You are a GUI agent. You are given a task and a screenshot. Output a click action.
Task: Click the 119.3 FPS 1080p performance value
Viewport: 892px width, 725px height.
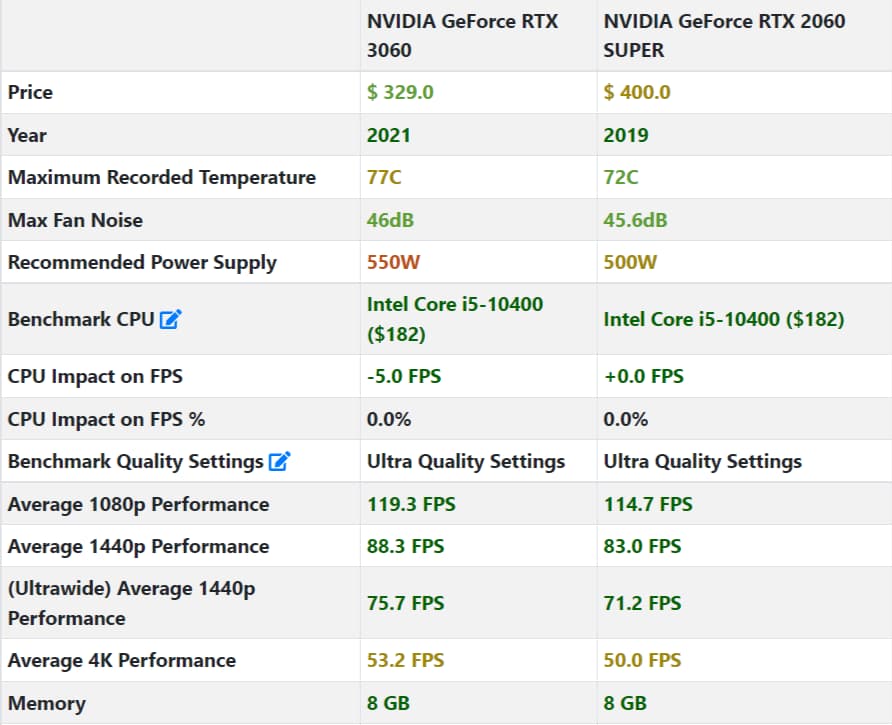coord(411,505)
